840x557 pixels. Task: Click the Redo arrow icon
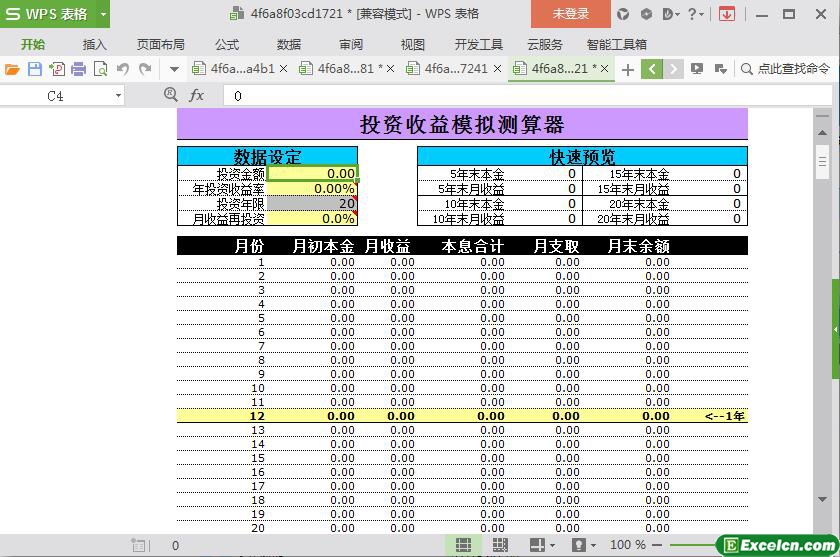pos(145,69)
